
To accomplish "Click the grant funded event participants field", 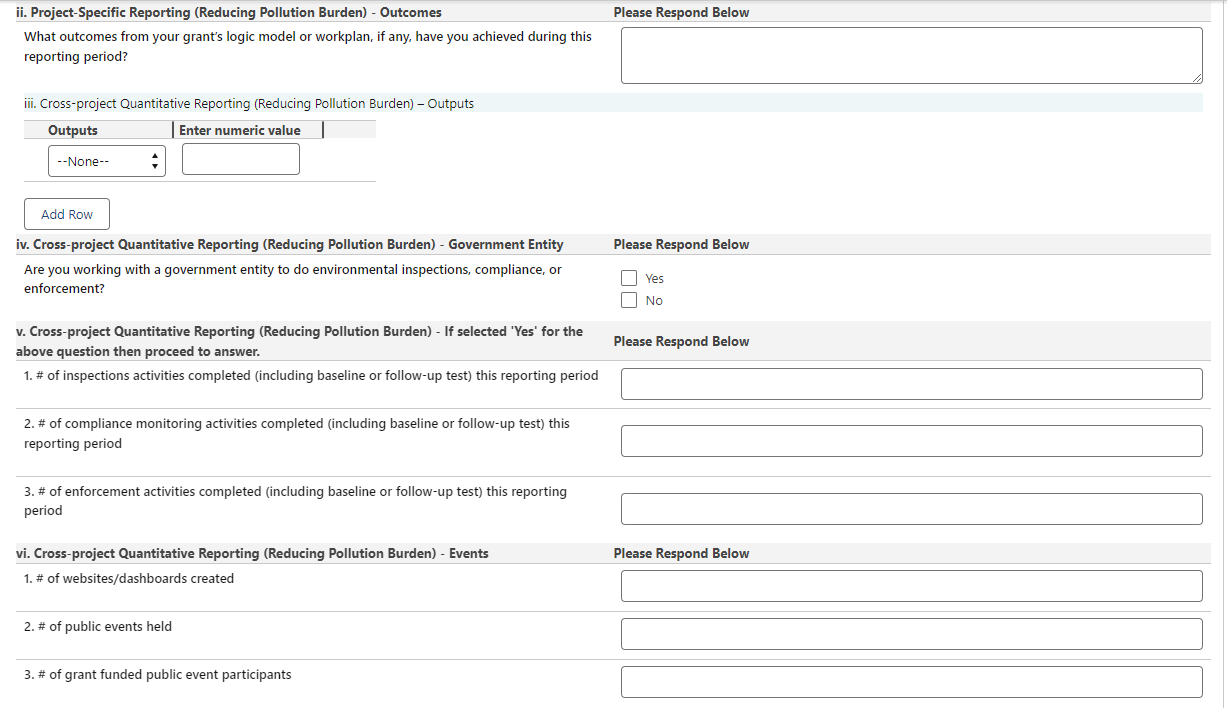I will 911,682.
